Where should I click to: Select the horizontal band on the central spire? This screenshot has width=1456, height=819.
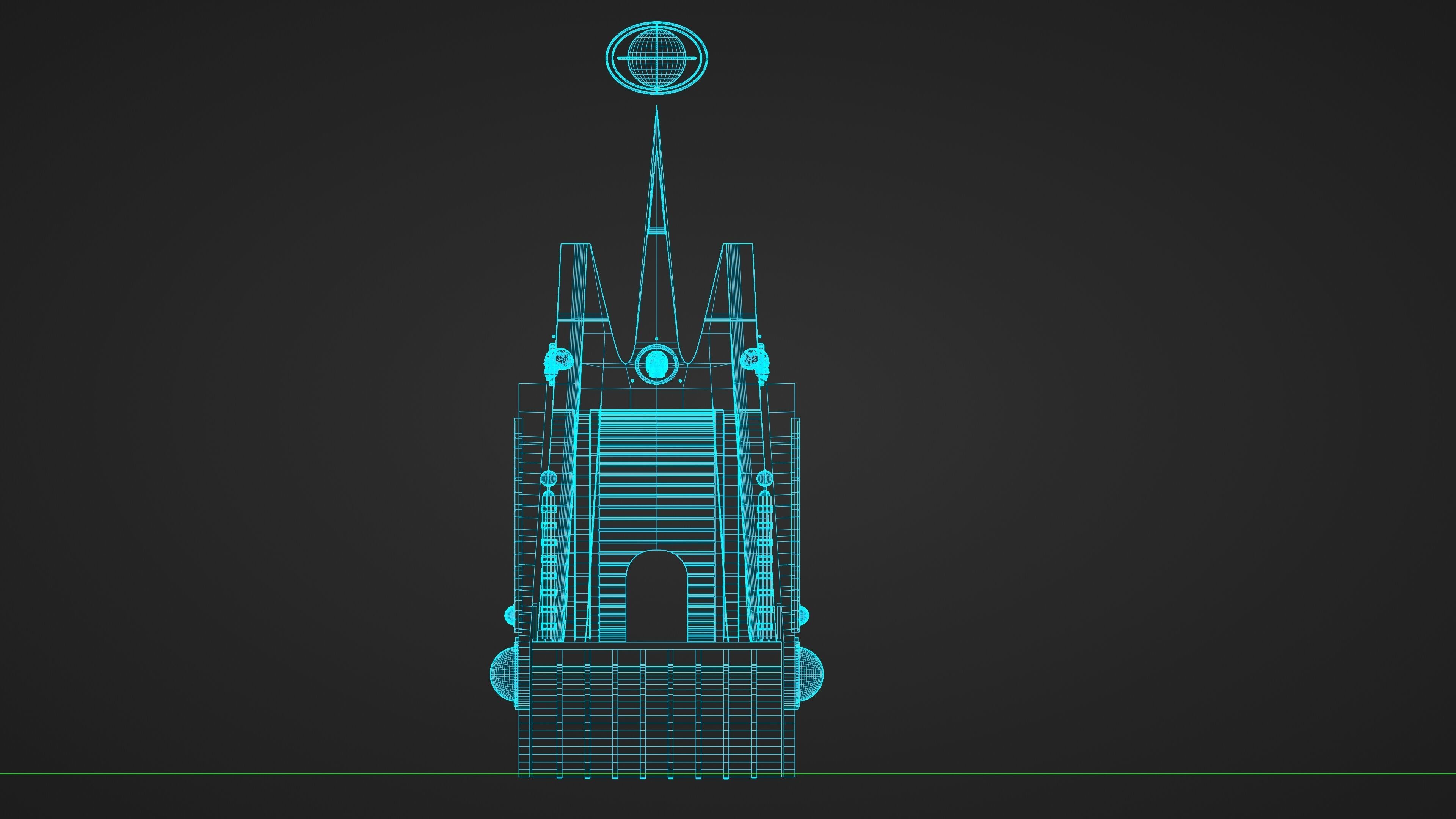(x=656, y=230)
